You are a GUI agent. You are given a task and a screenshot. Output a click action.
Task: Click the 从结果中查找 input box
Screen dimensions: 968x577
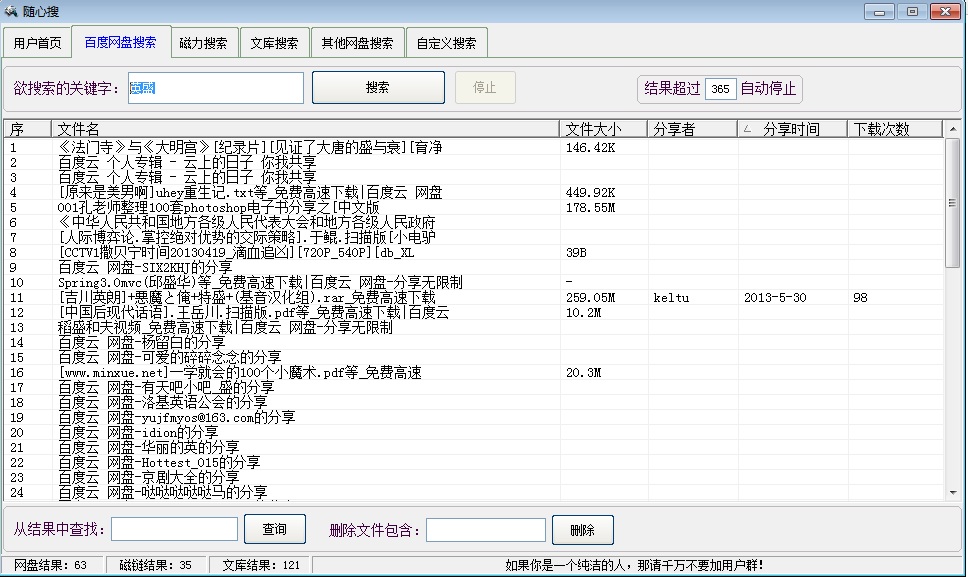coord(174,529)
